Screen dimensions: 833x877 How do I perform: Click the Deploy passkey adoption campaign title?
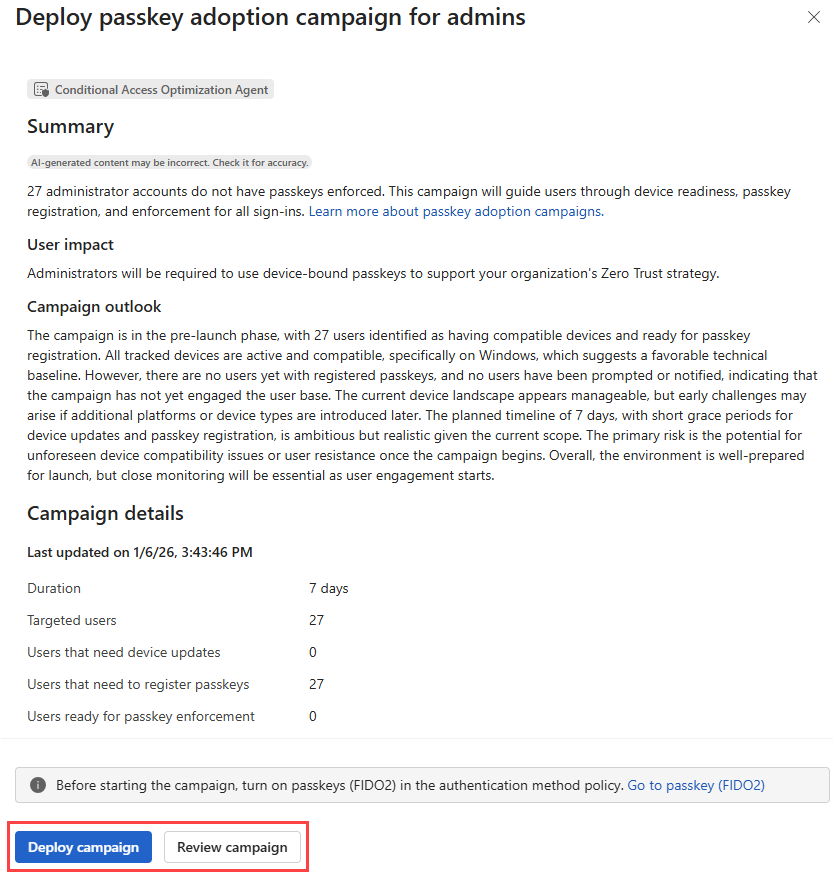(x=270, y=17)
